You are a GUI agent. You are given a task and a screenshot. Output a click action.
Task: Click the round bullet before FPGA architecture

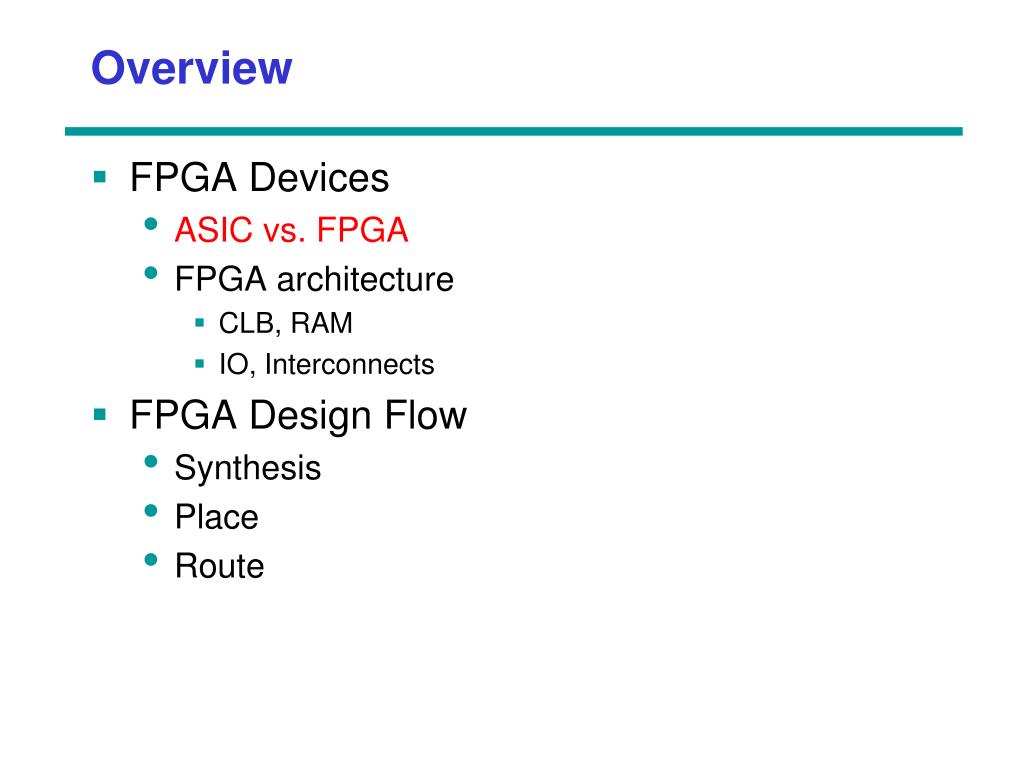[x=150, y=273]
